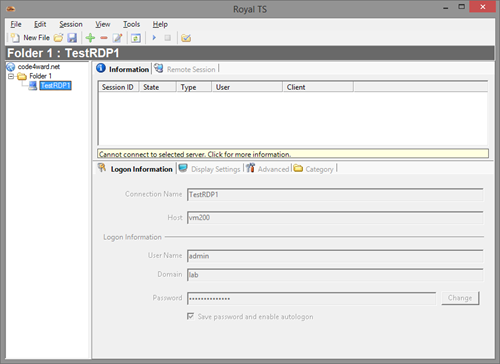Click the Royal TS title bar app icon
500x364 pixels.
tap(11, 9)
